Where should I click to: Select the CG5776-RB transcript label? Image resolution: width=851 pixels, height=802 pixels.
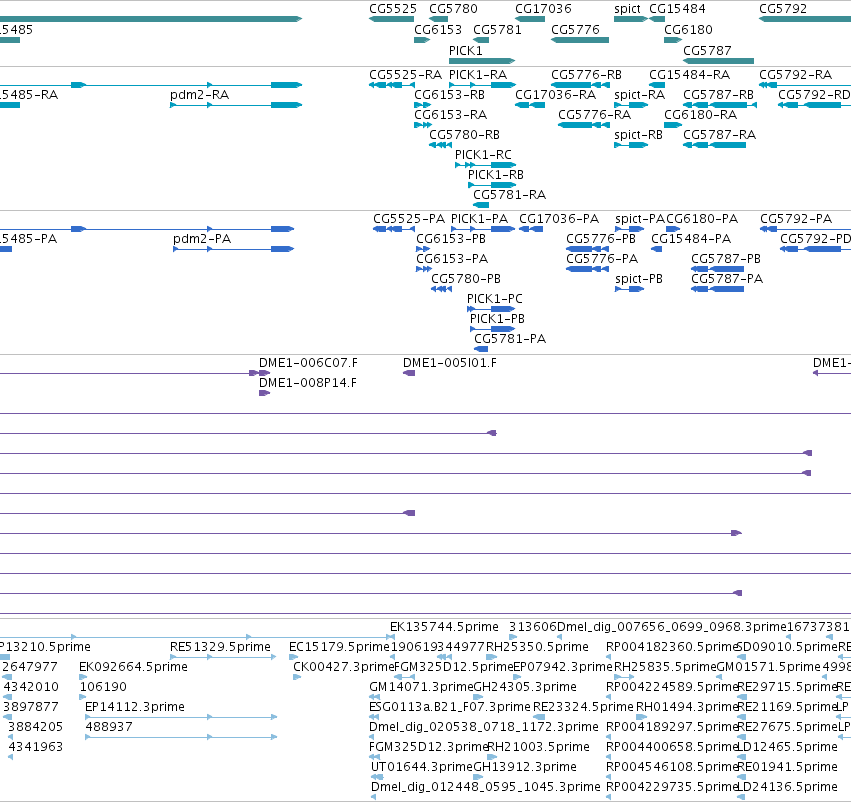click(x=586, y=74)
